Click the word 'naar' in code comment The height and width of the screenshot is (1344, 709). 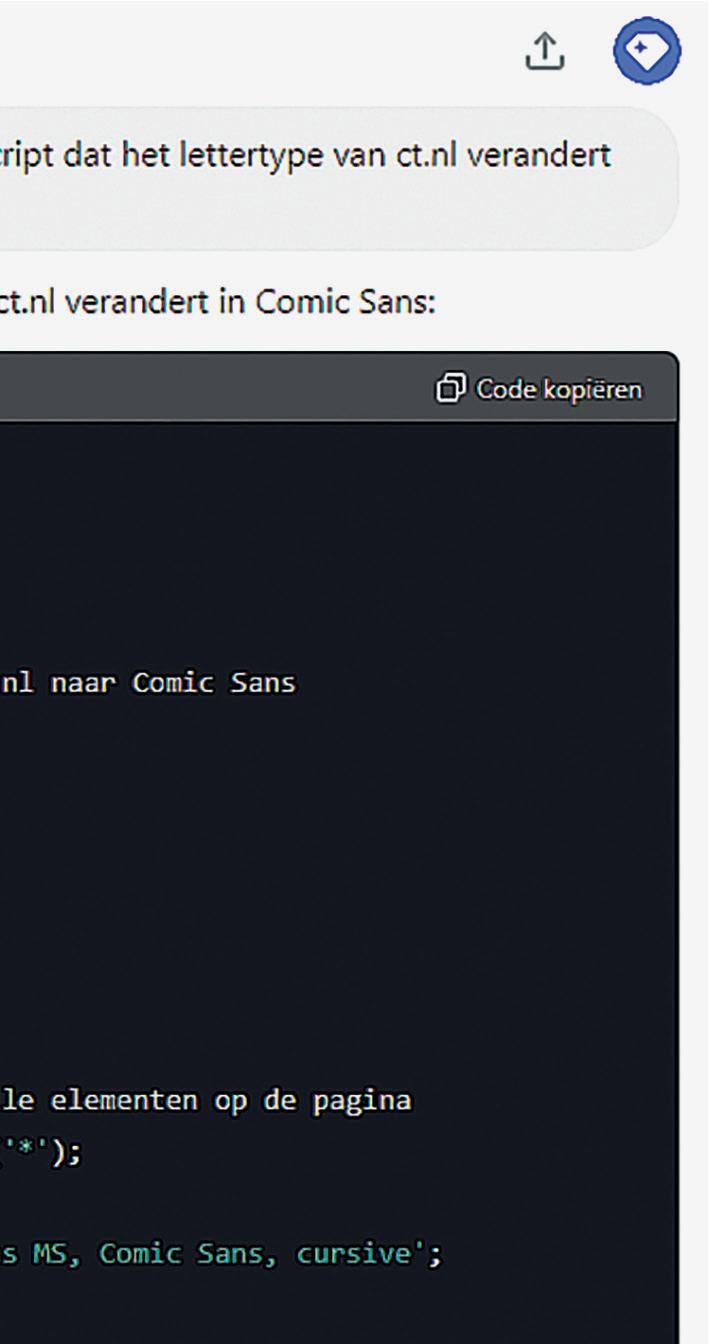click(x=77, y=687)
